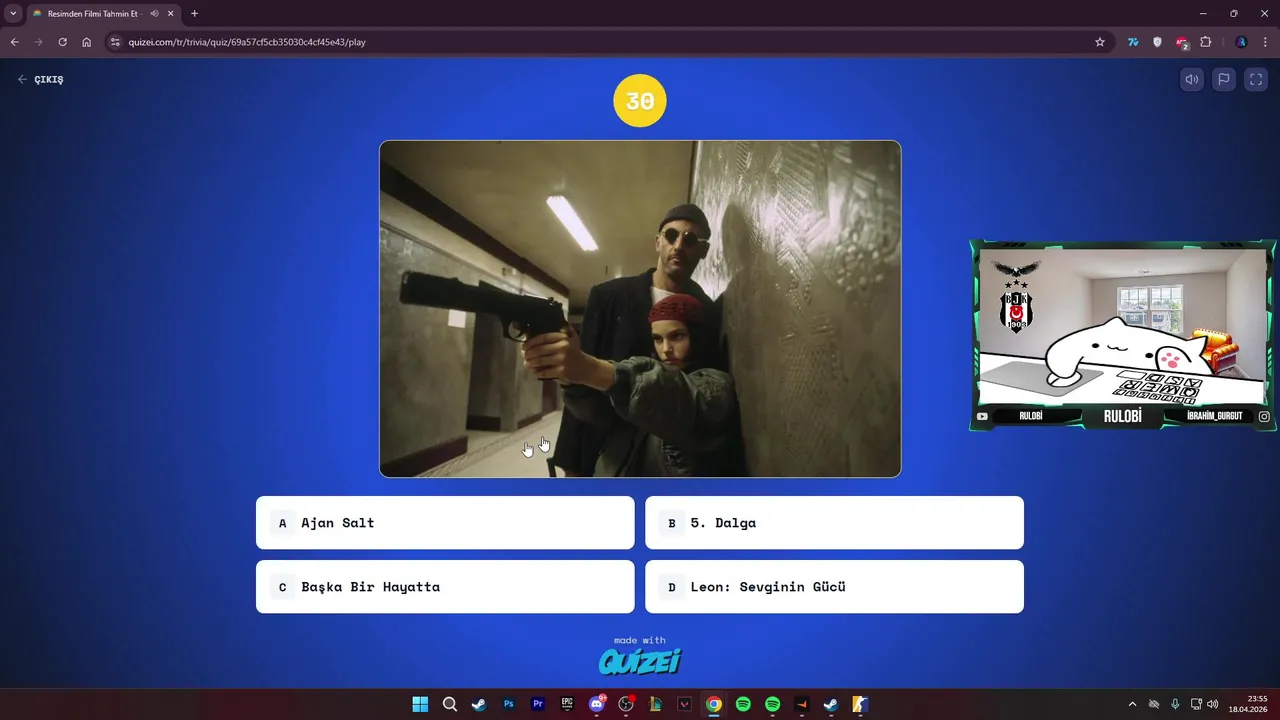Go back in browser history

point(14,42)
